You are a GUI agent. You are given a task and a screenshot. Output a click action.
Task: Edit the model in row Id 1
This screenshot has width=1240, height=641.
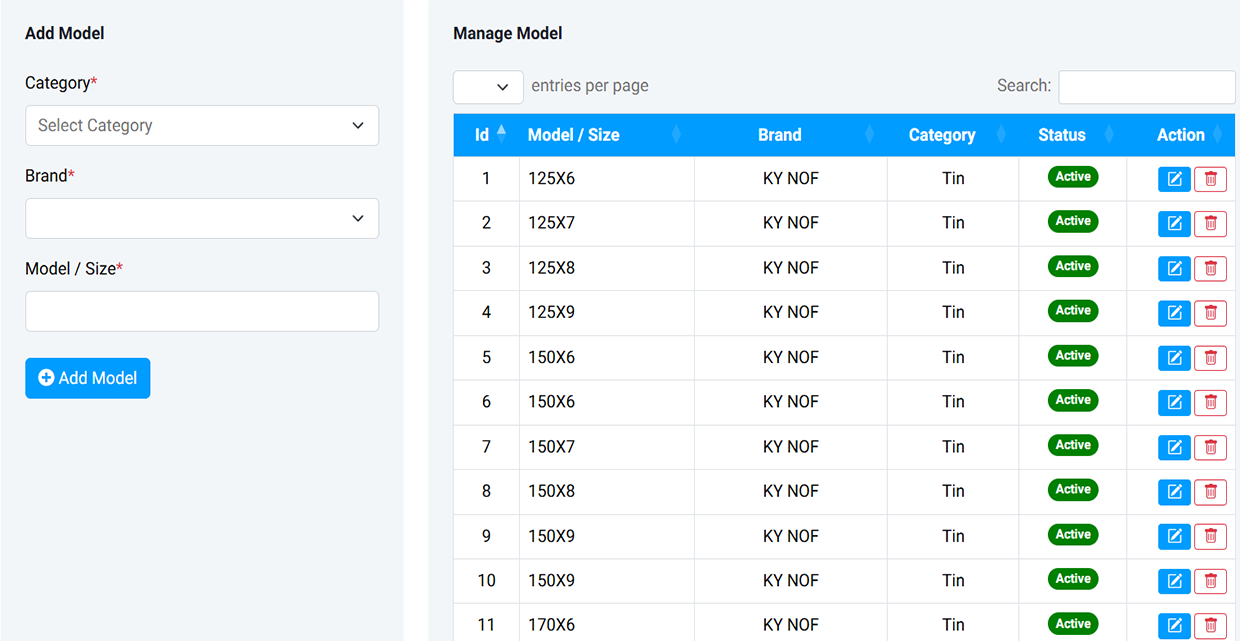[1174, 179]
